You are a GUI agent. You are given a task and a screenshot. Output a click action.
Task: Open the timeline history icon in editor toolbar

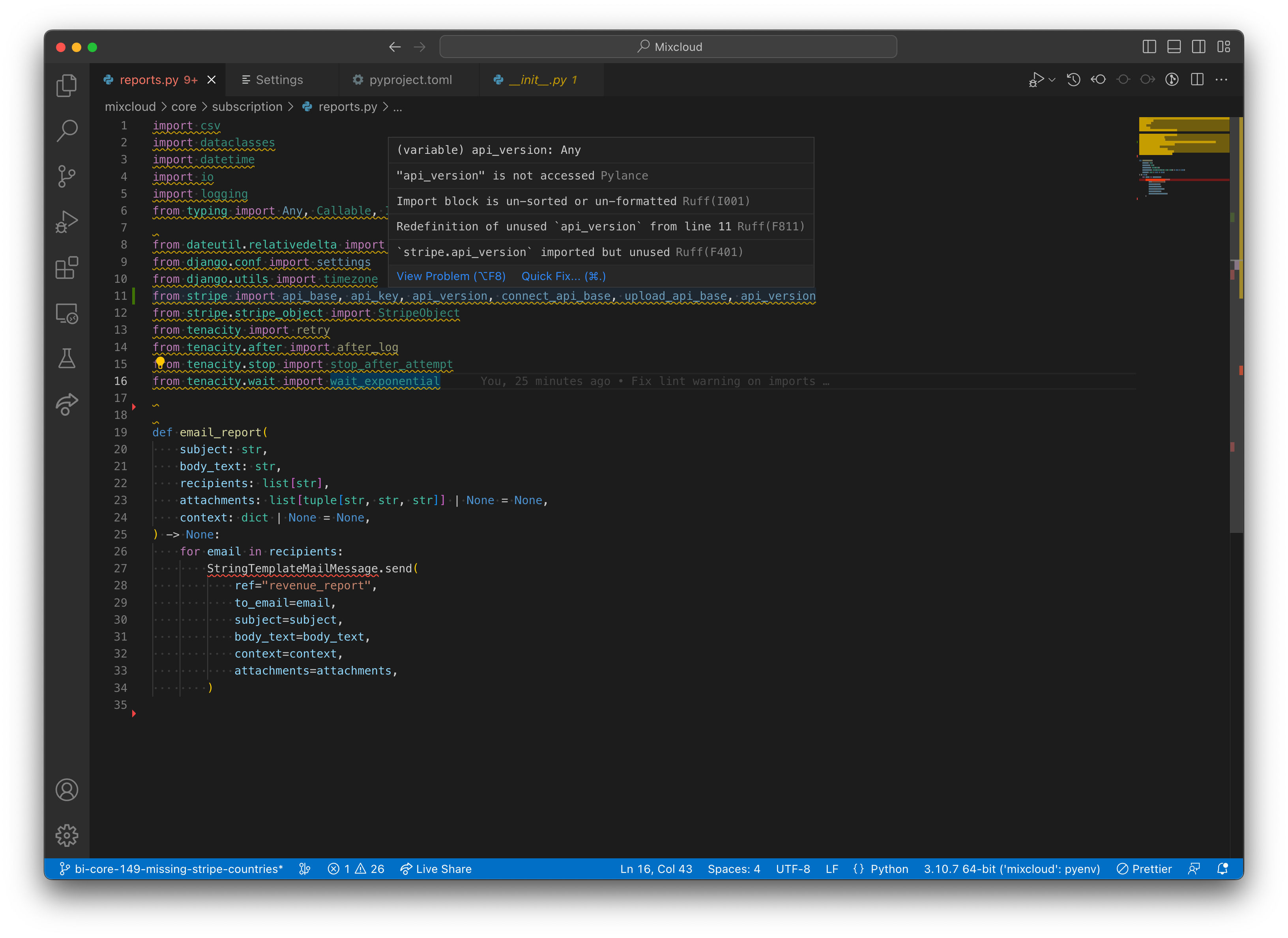(1073, 80)
